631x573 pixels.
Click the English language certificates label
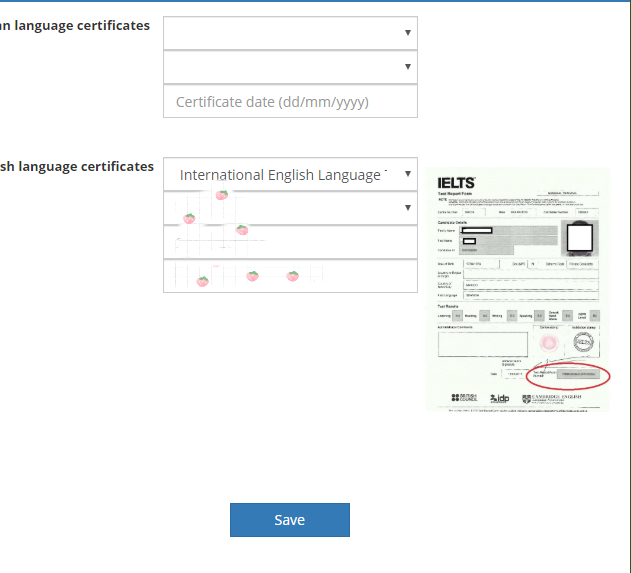(x=77, y=166)
